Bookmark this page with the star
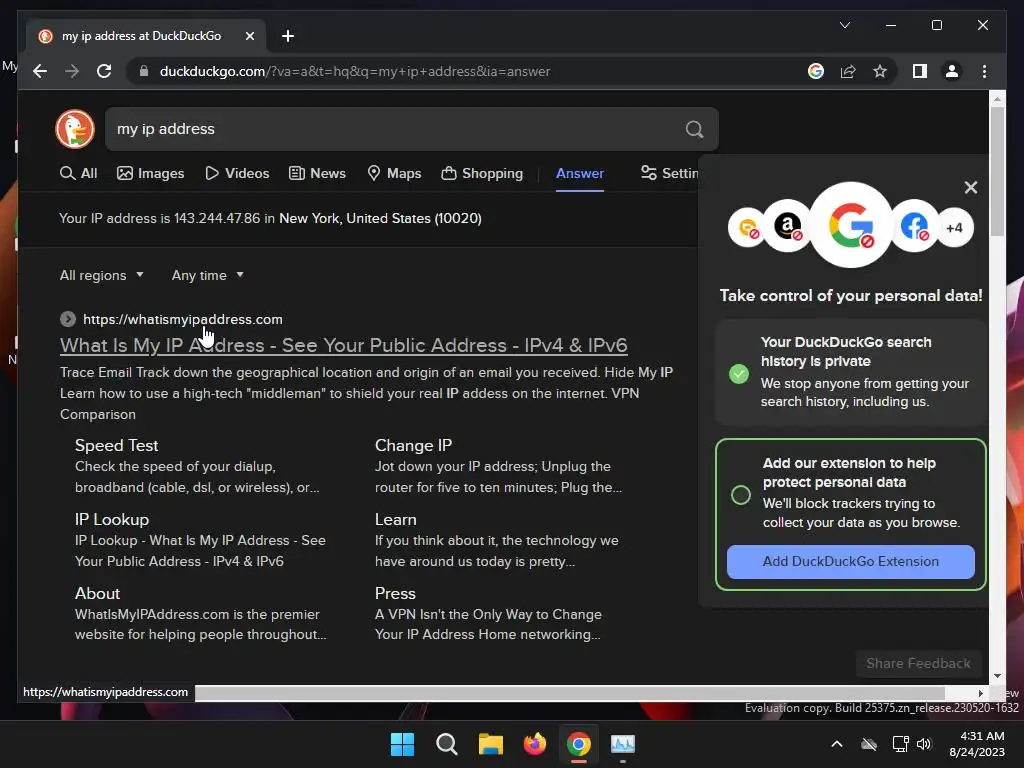Image resolution: width=1024 pixels, height=768 pixels. click(x=880, y=71)
